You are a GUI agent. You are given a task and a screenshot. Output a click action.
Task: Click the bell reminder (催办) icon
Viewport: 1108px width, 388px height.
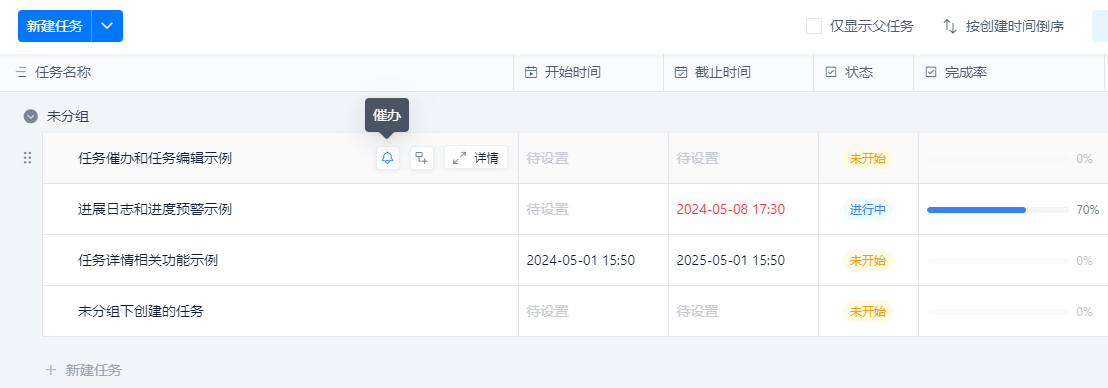(387, 158)
